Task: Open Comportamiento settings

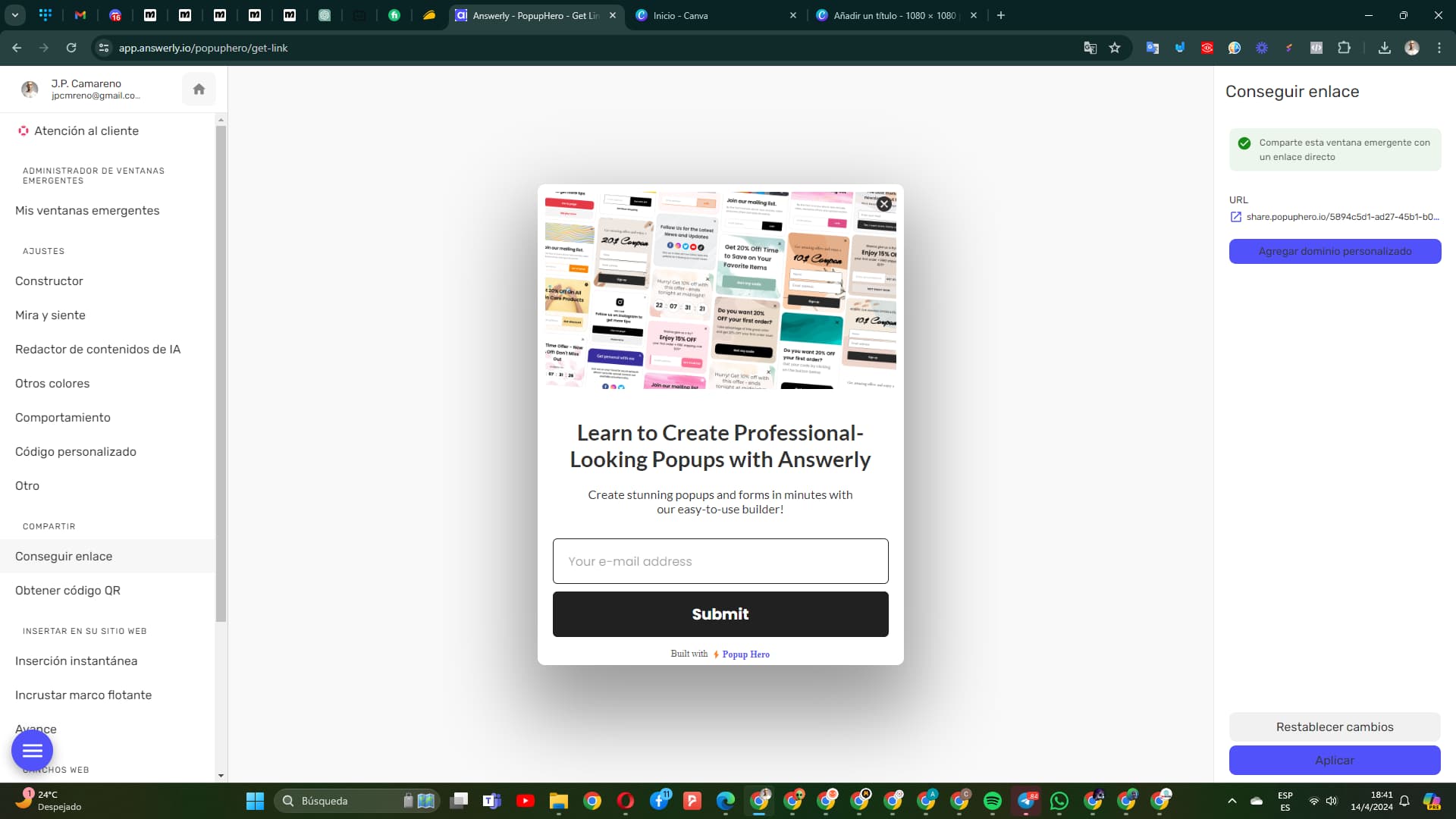Action: [x=63, y=418]
